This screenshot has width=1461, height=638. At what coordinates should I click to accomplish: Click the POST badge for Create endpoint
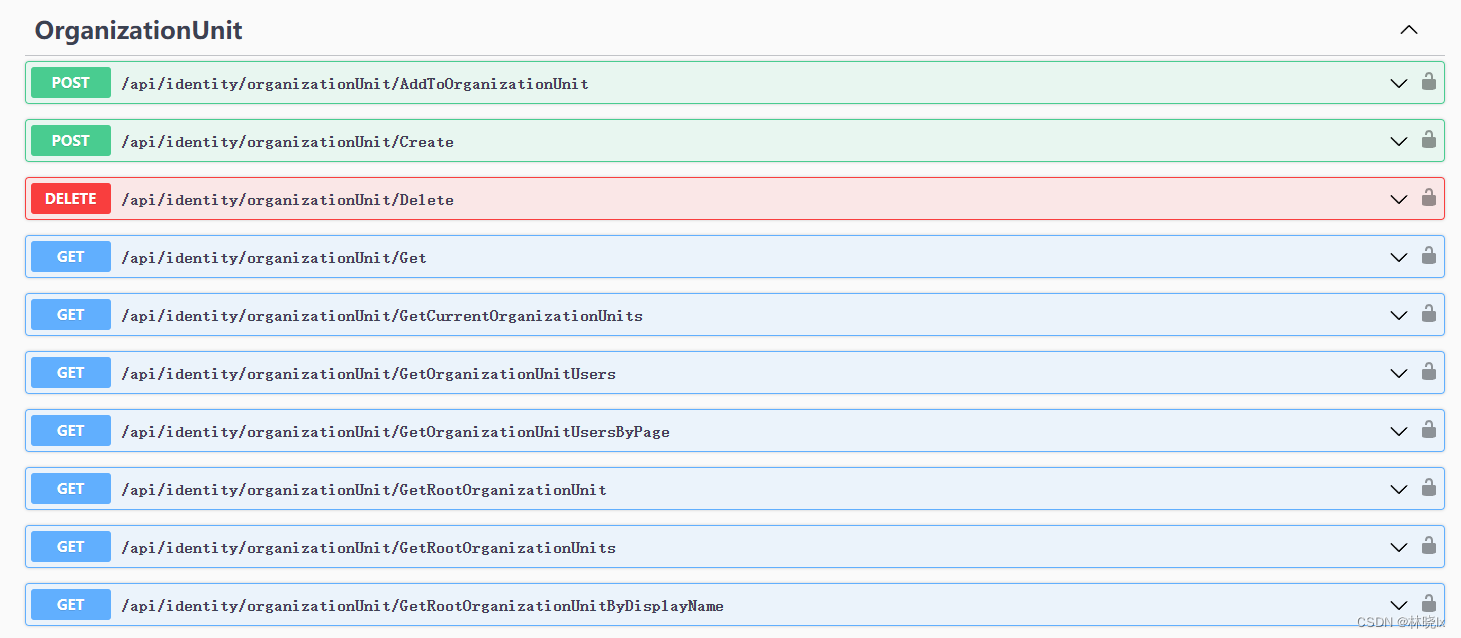click(71, 141)
